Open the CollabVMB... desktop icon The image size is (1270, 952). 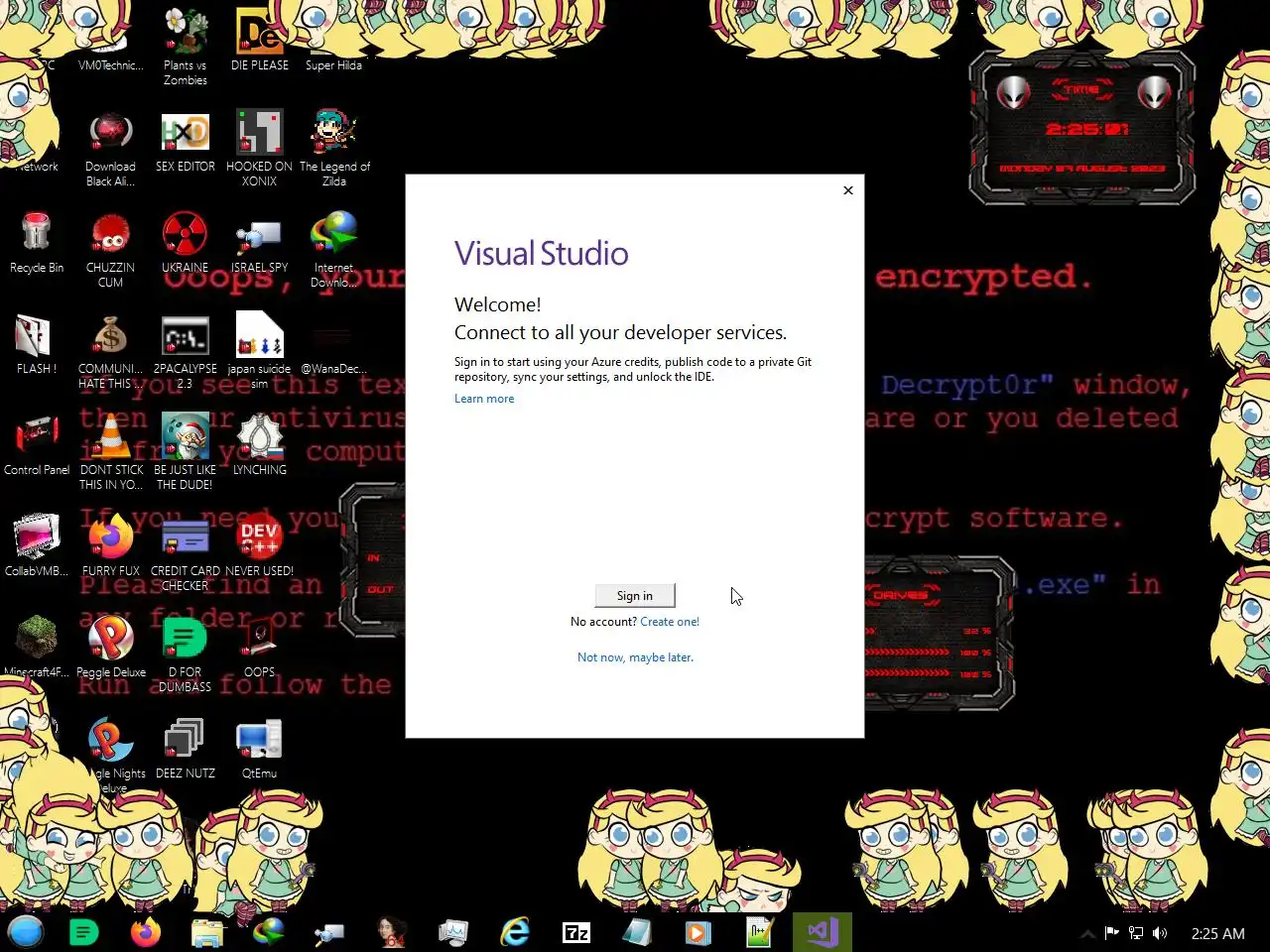37,546
